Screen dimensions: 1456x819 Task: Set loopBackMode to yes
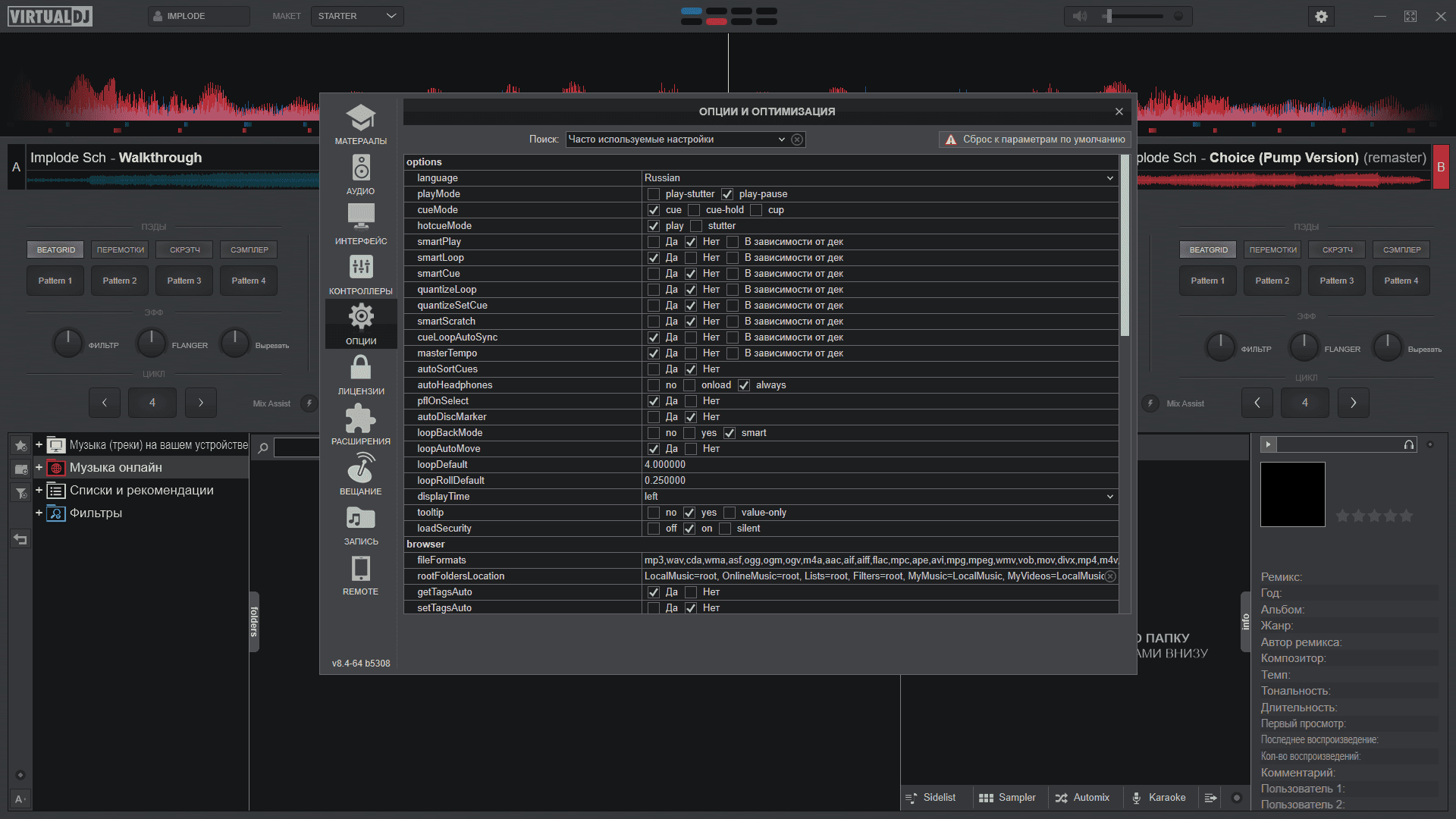pyautogui.click(x=689, y=433)
